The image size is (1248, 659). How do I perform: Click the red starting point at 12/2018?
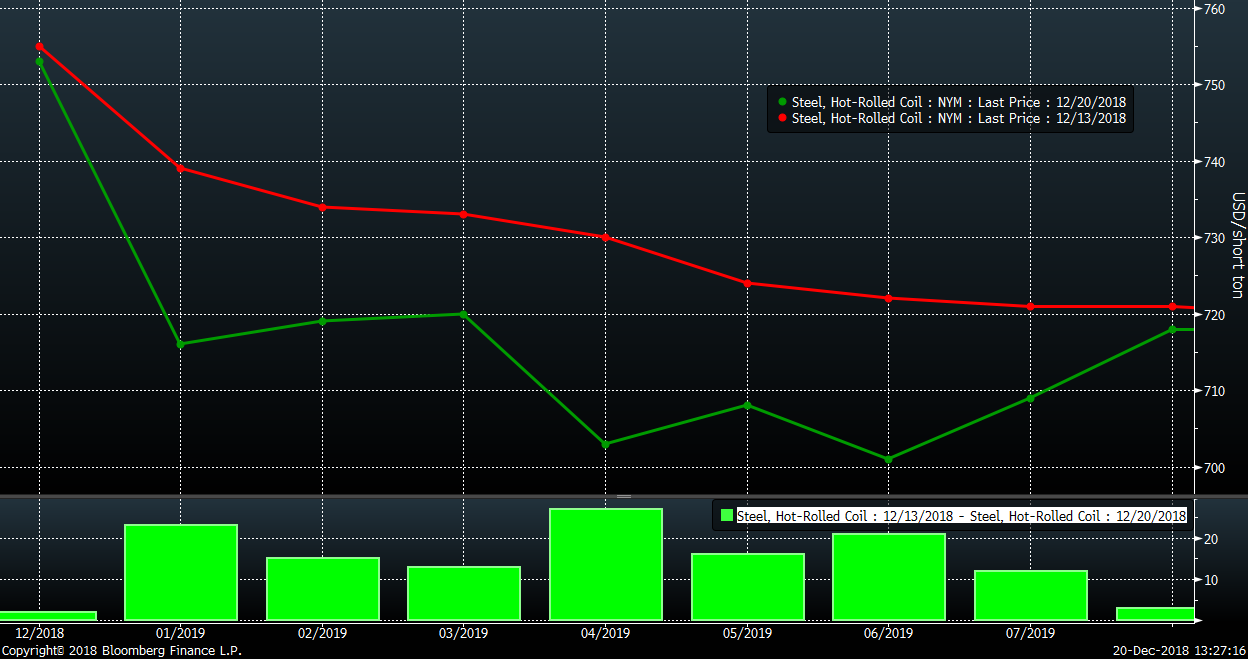click(39, 47)
